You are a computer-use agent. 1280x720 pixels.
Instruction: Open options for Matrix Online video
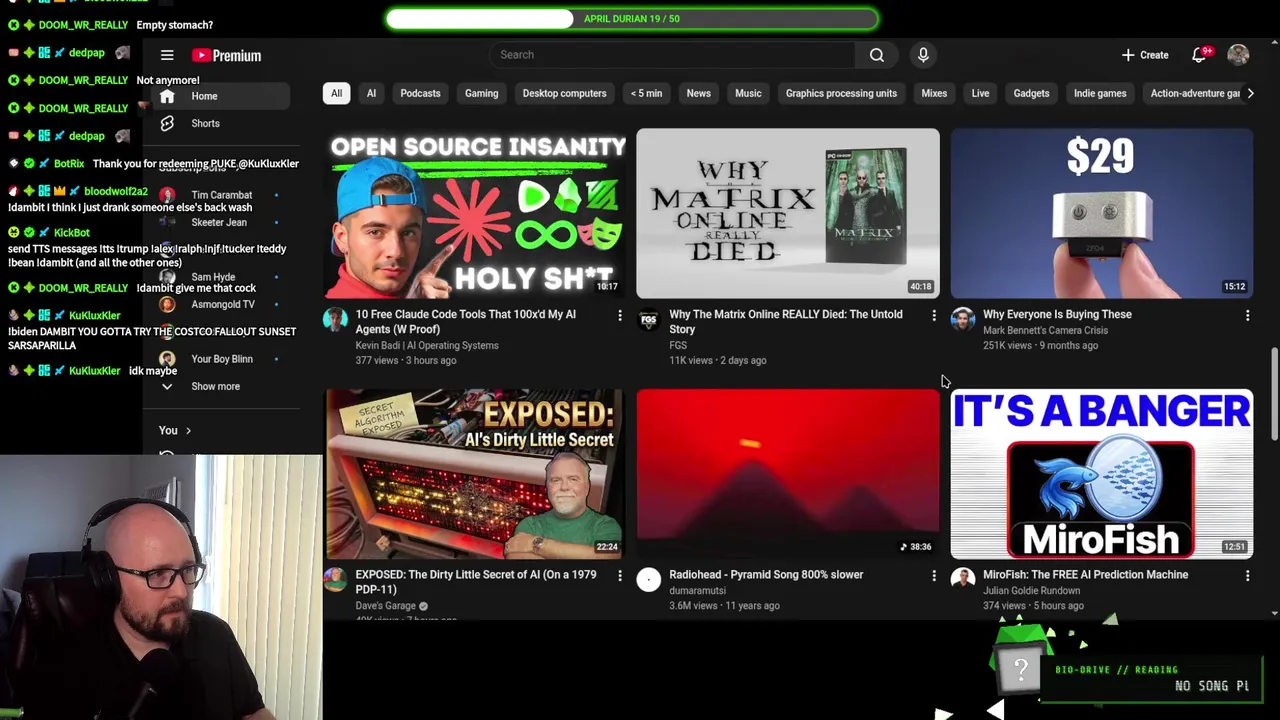[934, 316]
